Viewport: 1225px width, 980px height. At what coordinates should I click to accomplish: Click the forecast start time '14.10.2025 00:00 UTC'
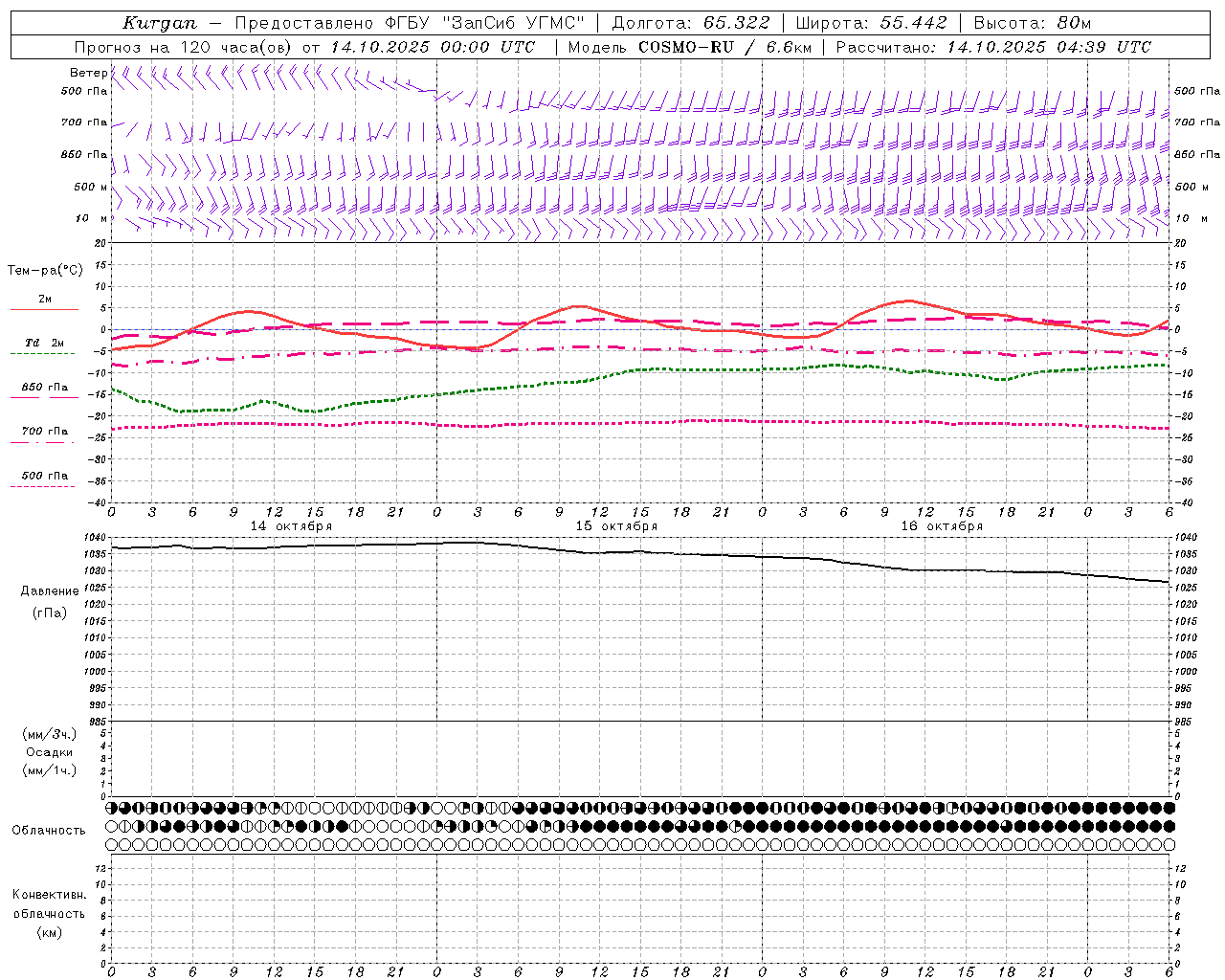[433, 47]
